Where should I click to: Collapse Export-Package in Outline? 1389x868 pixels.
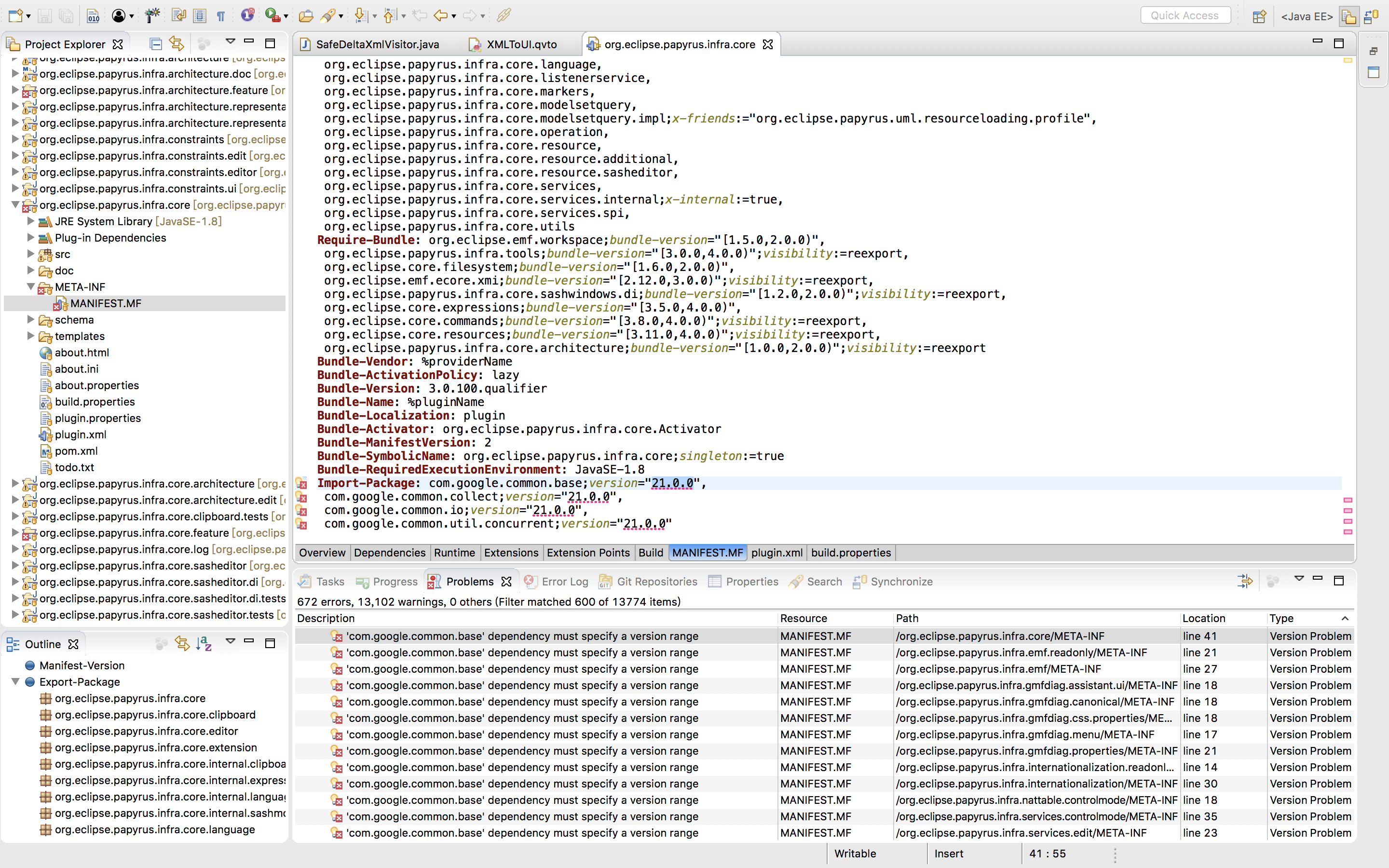[x=15, y=681]
